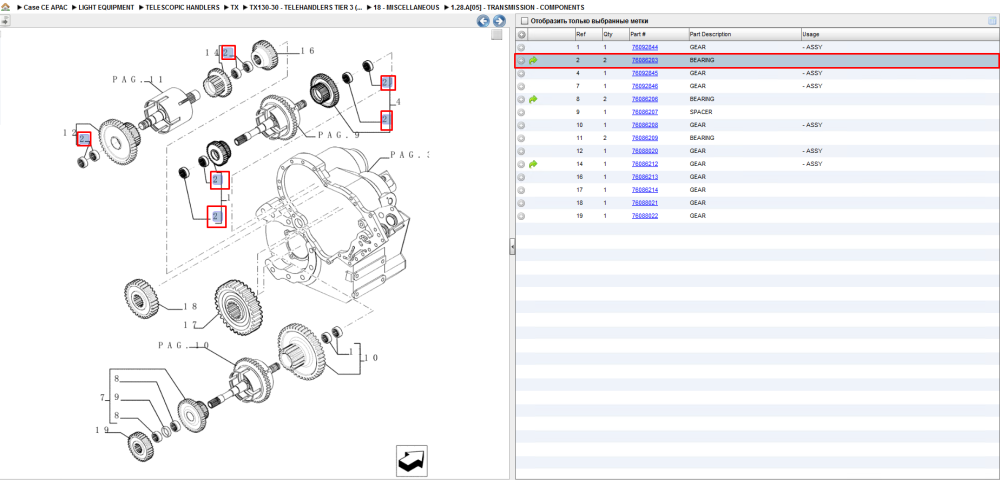Click callout 18 on the diagram
1000x480 pixels.
(191, 307)
